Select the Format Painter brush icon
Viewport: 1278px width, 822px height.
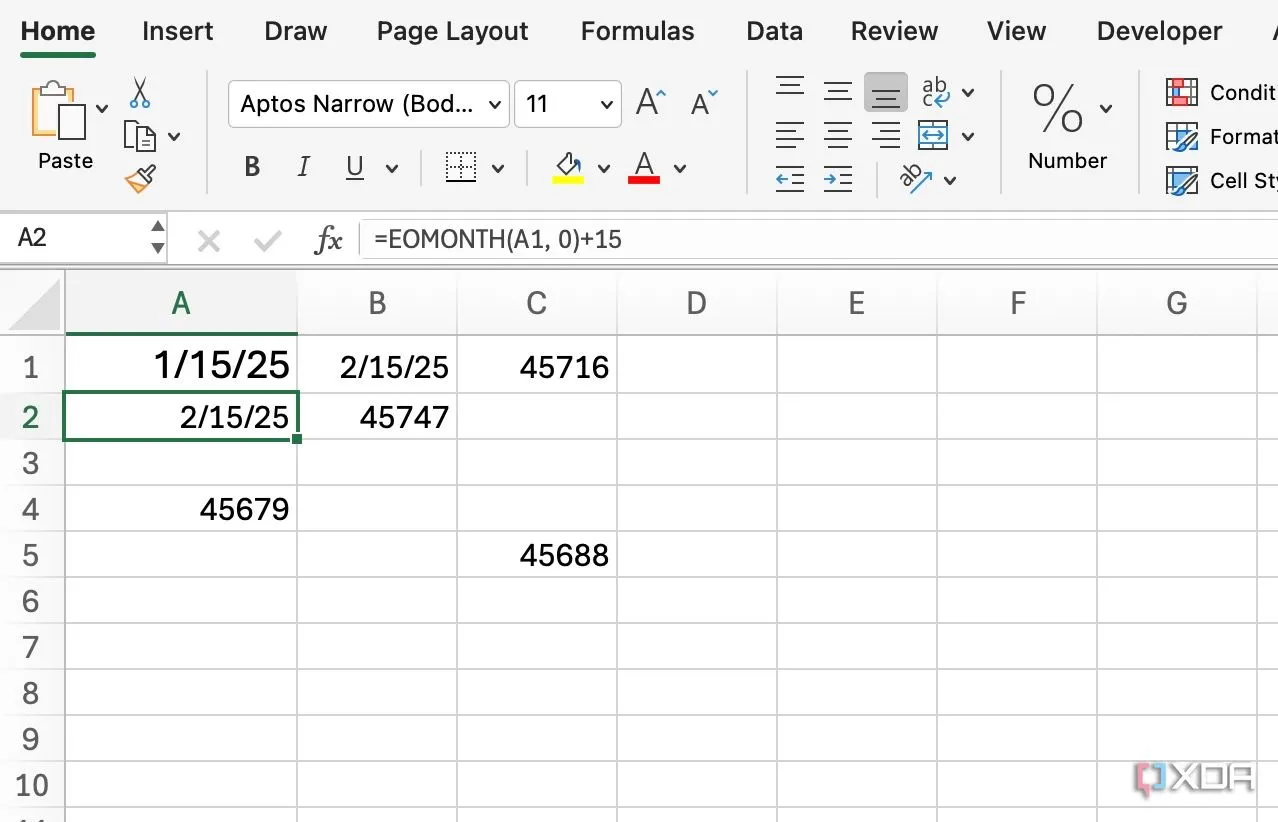click(140, 179)
